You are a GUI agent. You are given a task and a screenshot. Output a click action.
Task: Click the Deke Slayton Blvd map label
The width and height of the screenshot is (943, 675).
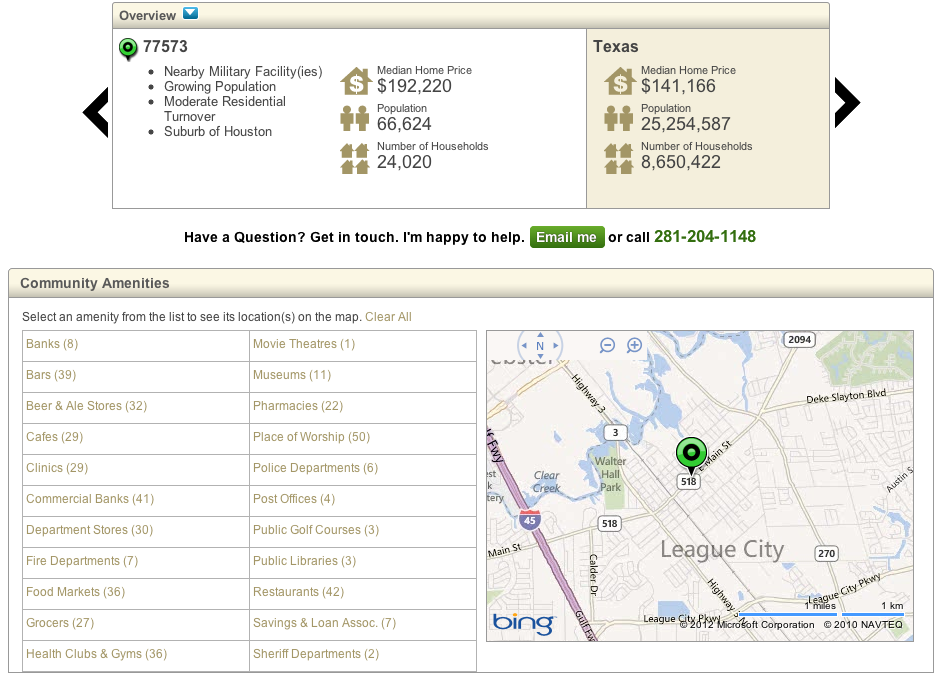tap(846, 396)
